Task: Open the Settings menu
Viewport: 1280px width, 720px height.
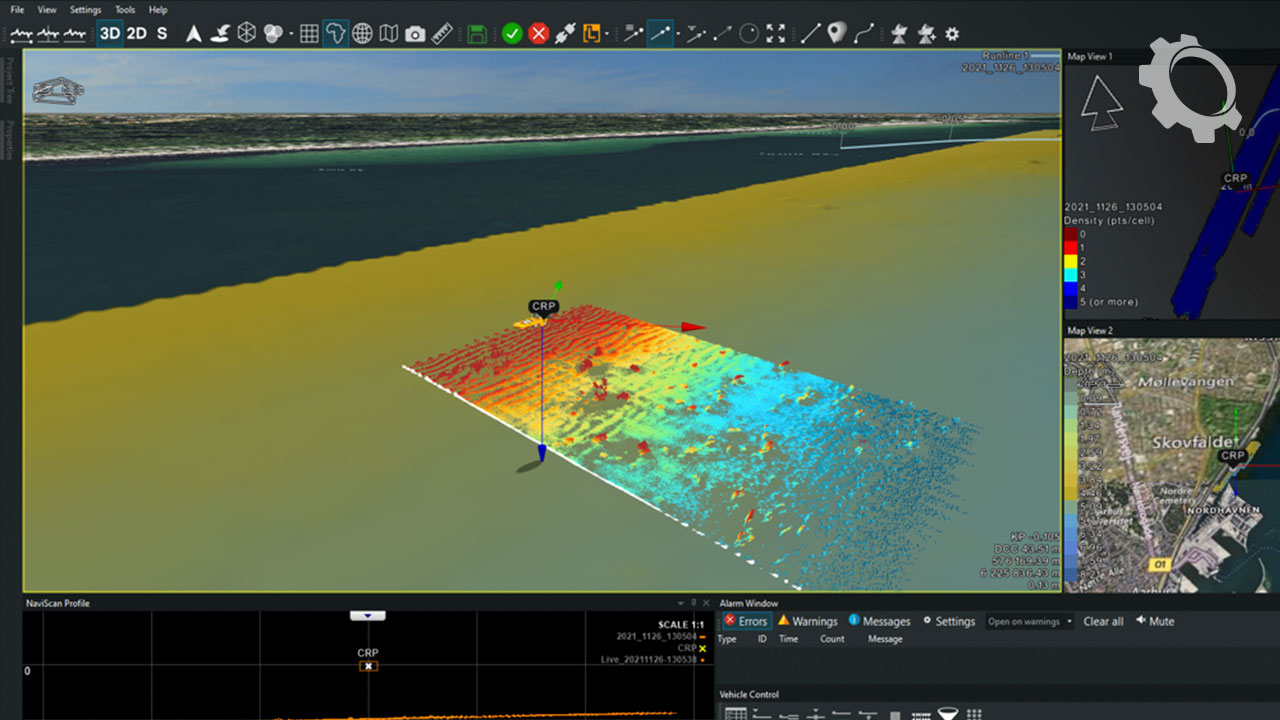Action: (85, 10)
